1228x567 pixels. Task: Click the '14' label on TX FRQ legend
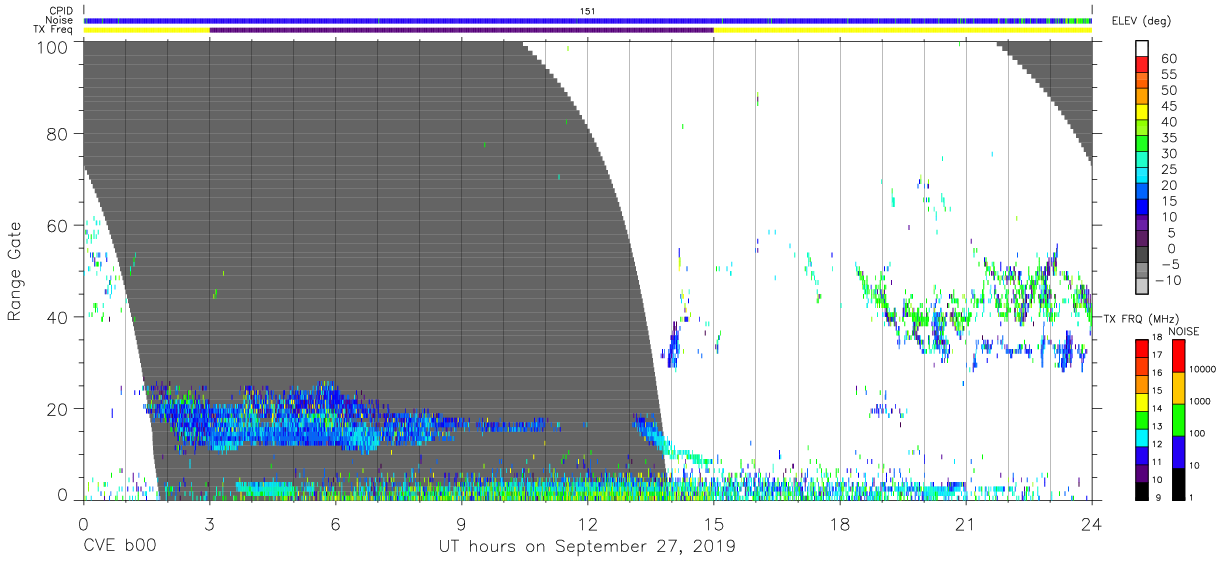1159,408
